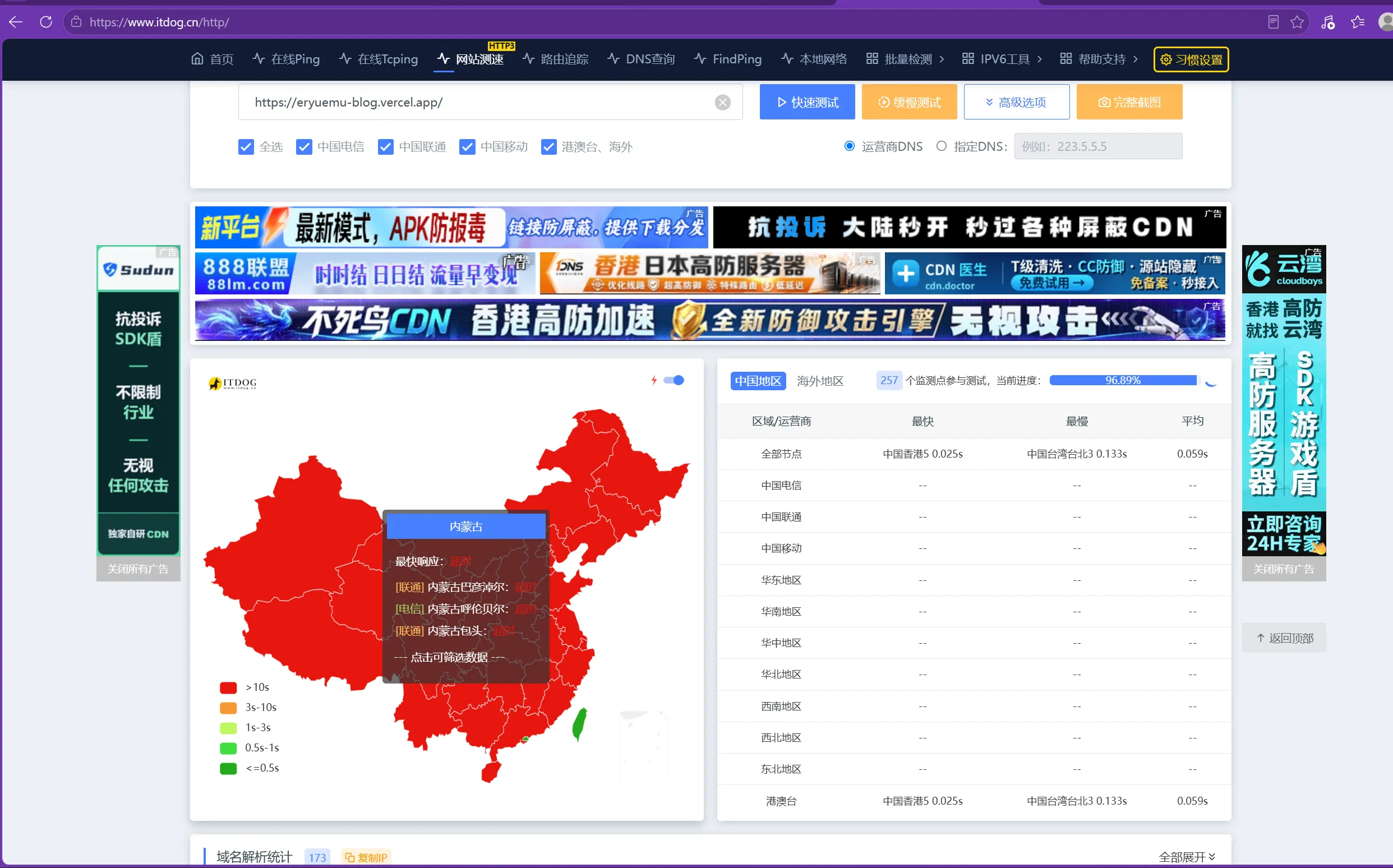The width and height of the screenshot is (1393, 868).
Task: Open site info lock icon in address bar
Action: [76, 22]
